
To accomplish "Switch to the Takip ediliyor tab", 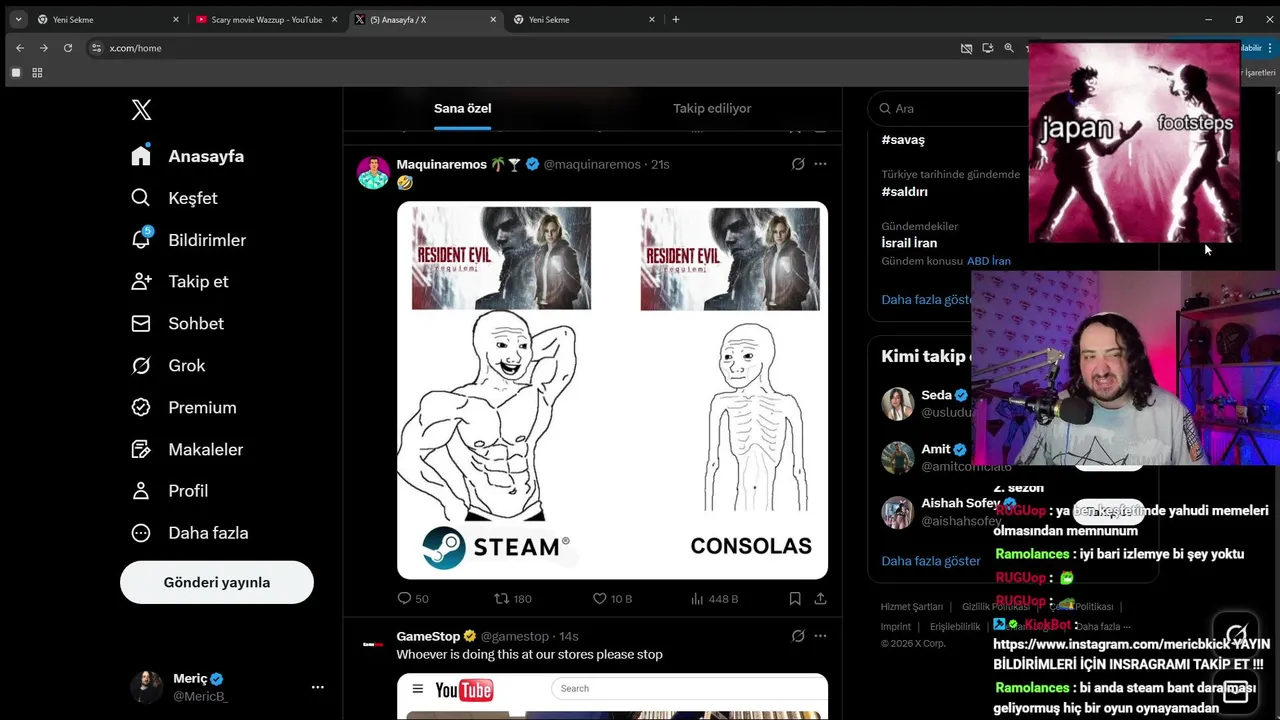I will [712, 108].
